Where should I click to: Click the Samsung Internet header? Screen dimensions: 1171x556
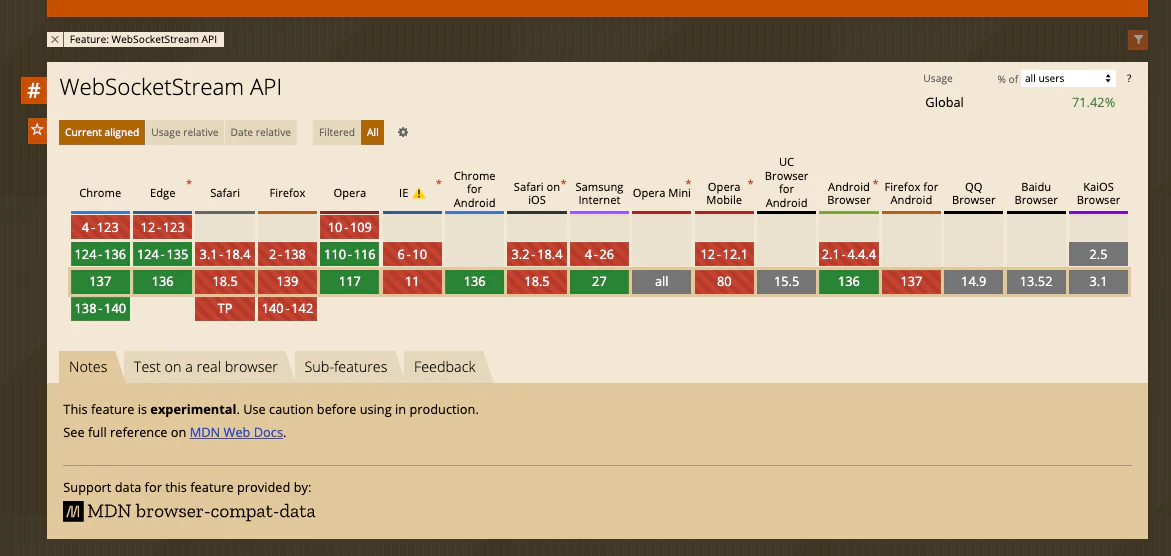[x=599, y=194]
